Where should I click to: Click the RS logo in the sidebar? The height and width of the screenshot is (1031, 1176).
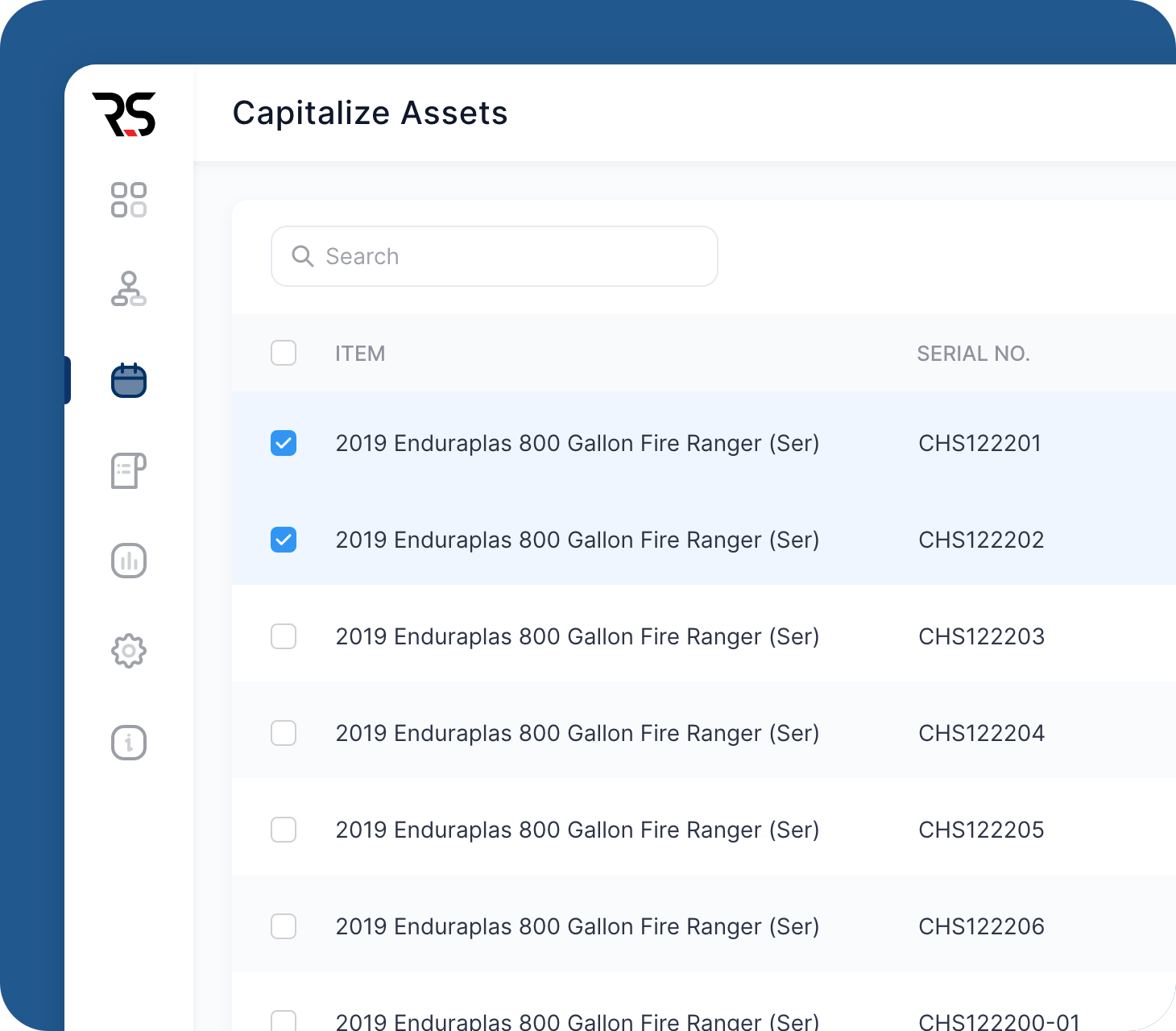pyautogui.click(x=124, y=114)
